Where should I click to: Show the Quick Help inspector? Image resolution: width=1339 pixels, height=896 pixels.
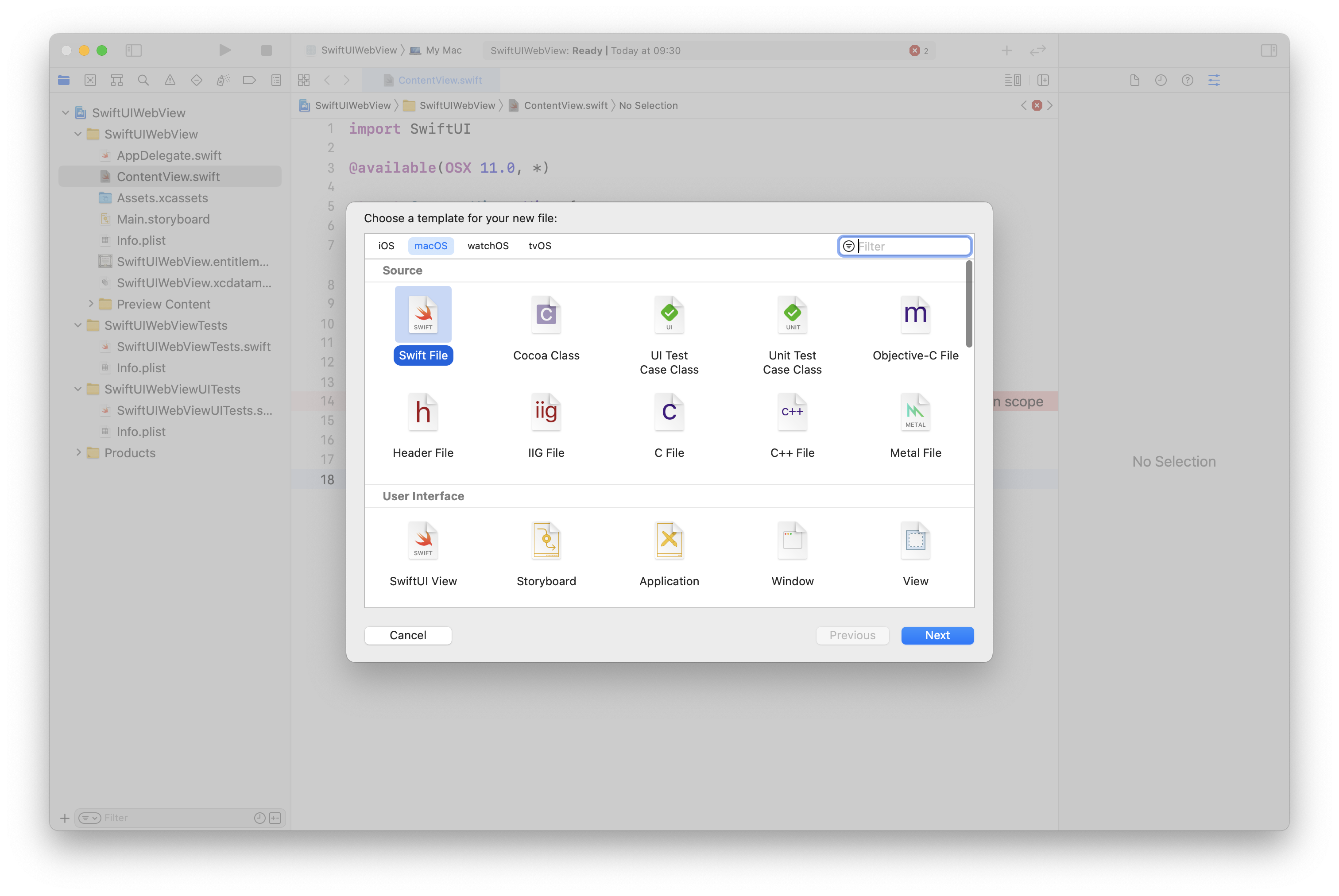click(x=1187, y=80)
